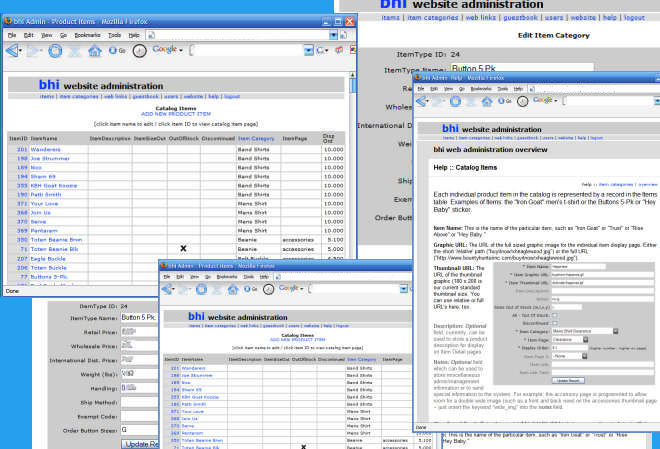Click Patti Smith item in top-left window table

[46, 194]
